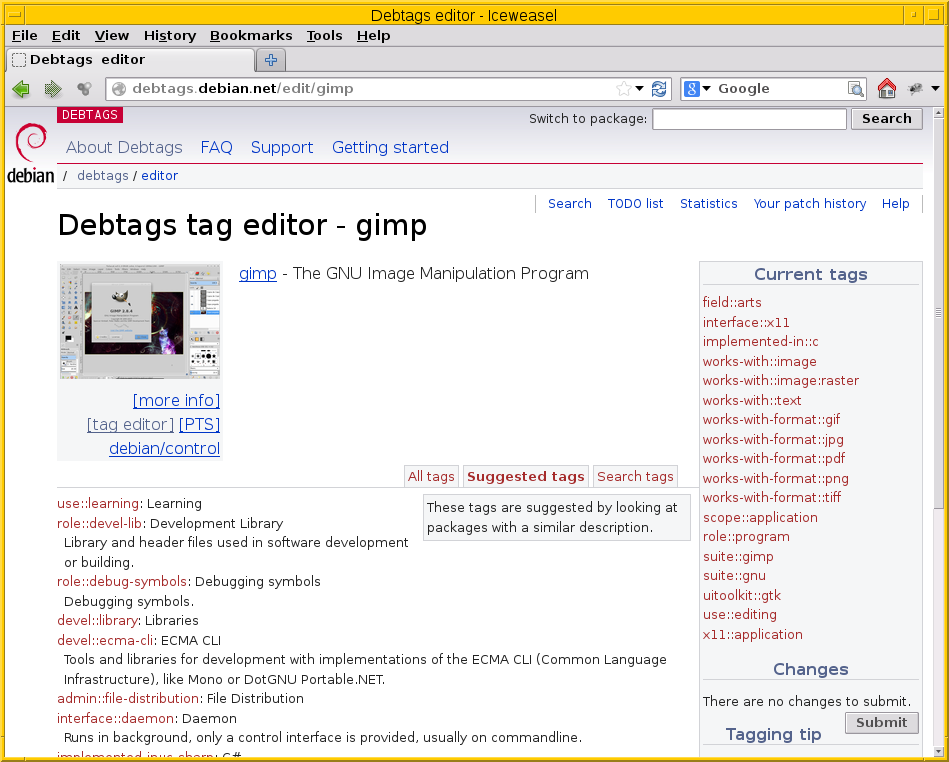The image size is (949, 762).
Task: Bookmark the page via the star icon
Action: [622, 88]
